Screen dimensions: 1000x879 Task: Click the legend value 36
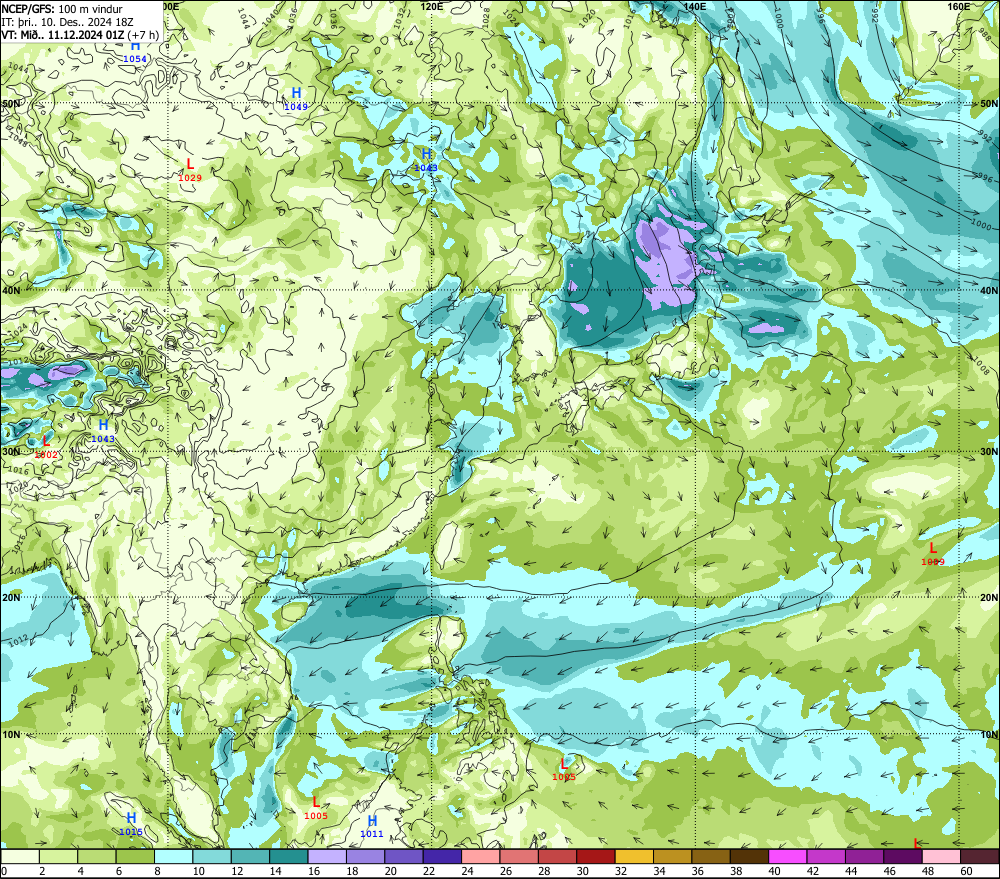click(697, 871)
